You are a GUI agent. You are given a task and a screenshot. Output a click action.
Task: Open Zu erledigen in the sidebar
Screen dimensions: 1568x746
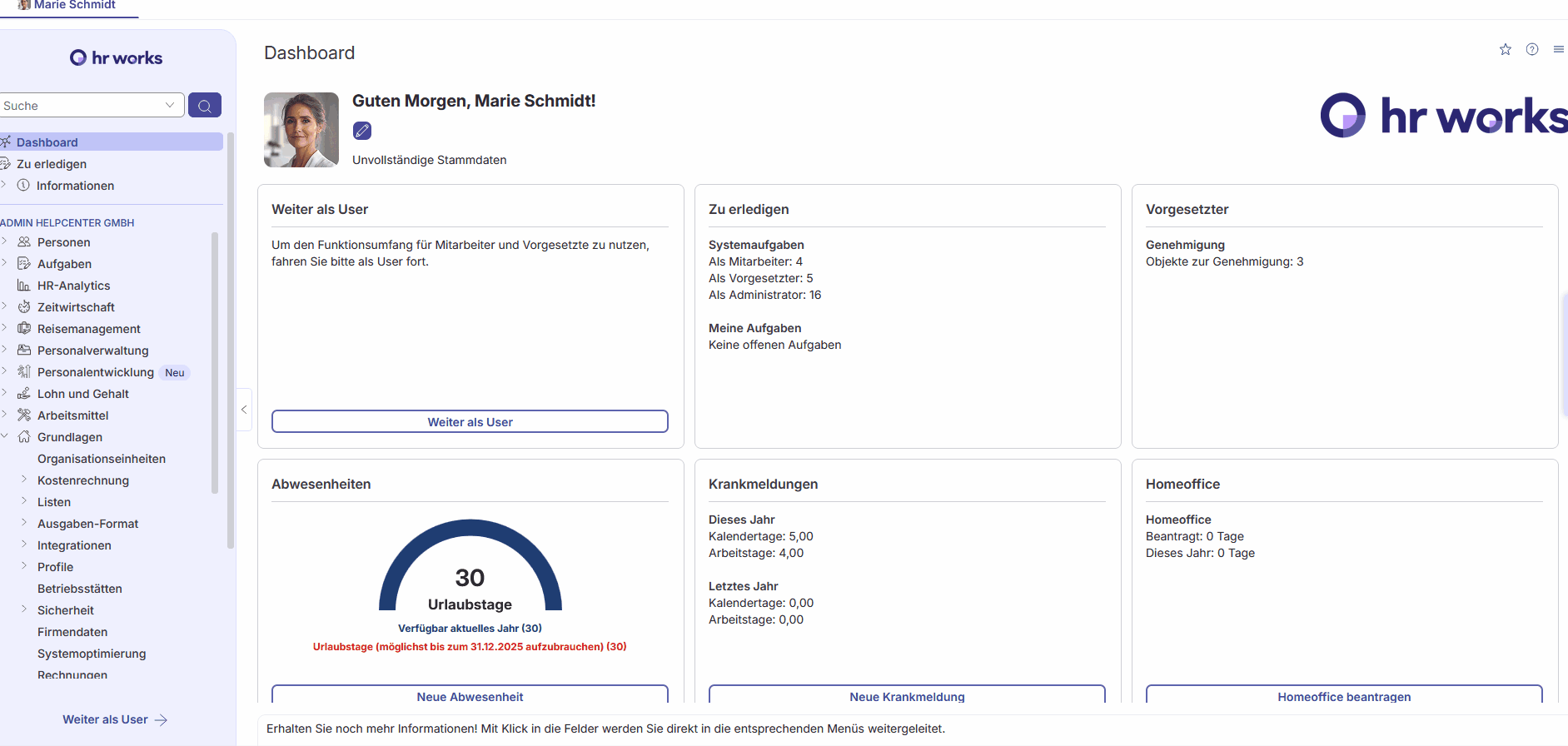click(x=52, y=164)
